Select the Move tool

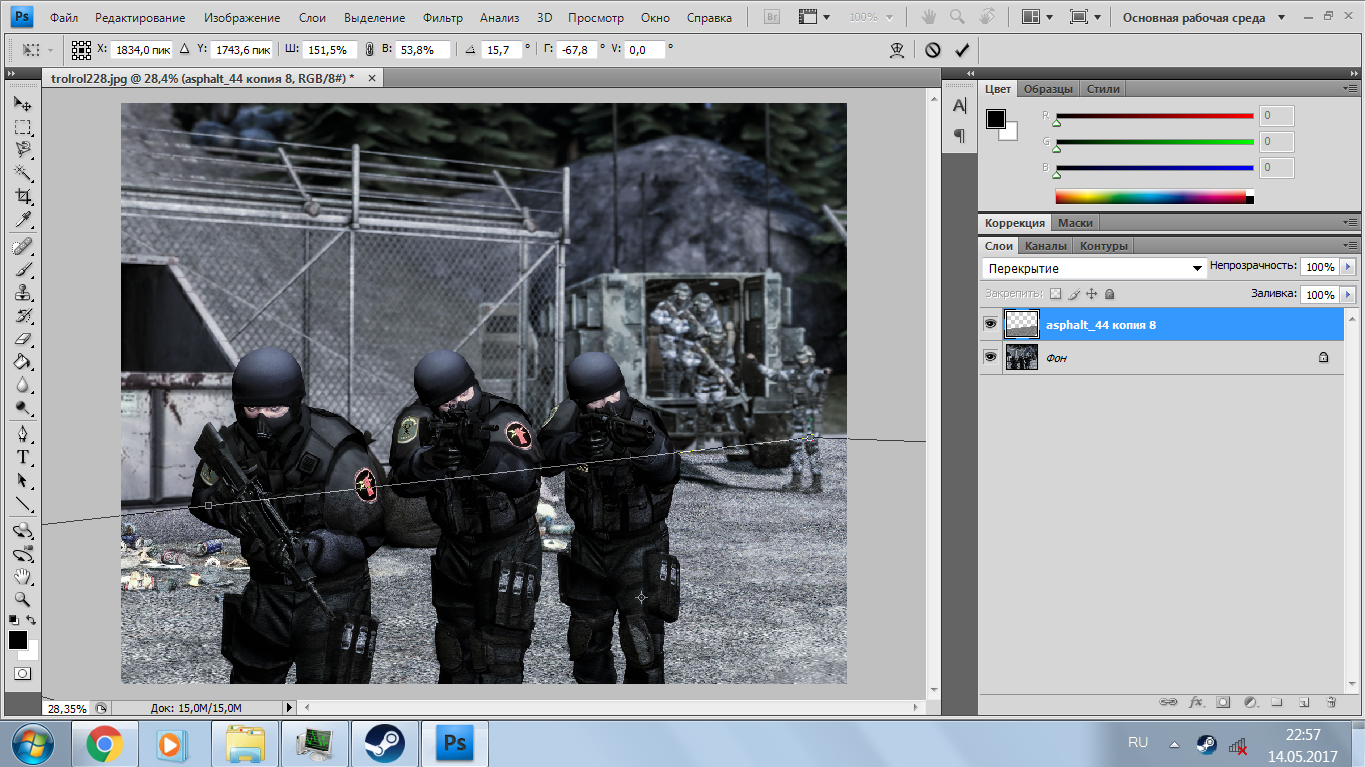coord(22,103)
